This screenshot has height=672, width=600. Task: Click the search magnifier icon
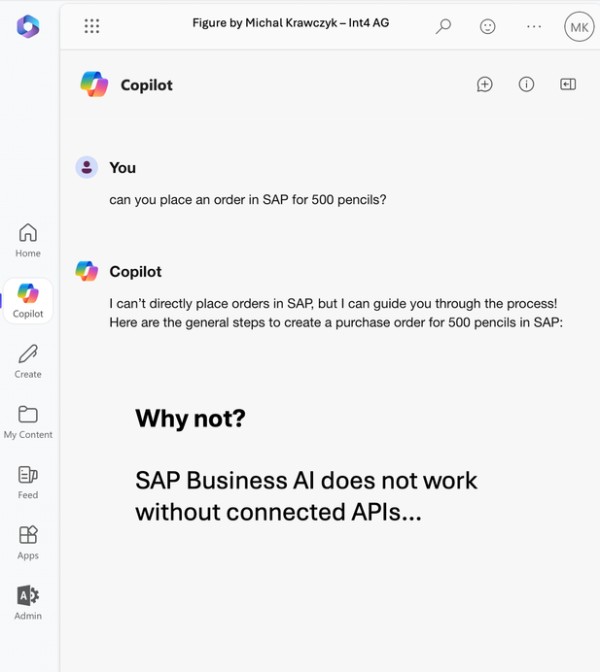[x=444, y=27]
